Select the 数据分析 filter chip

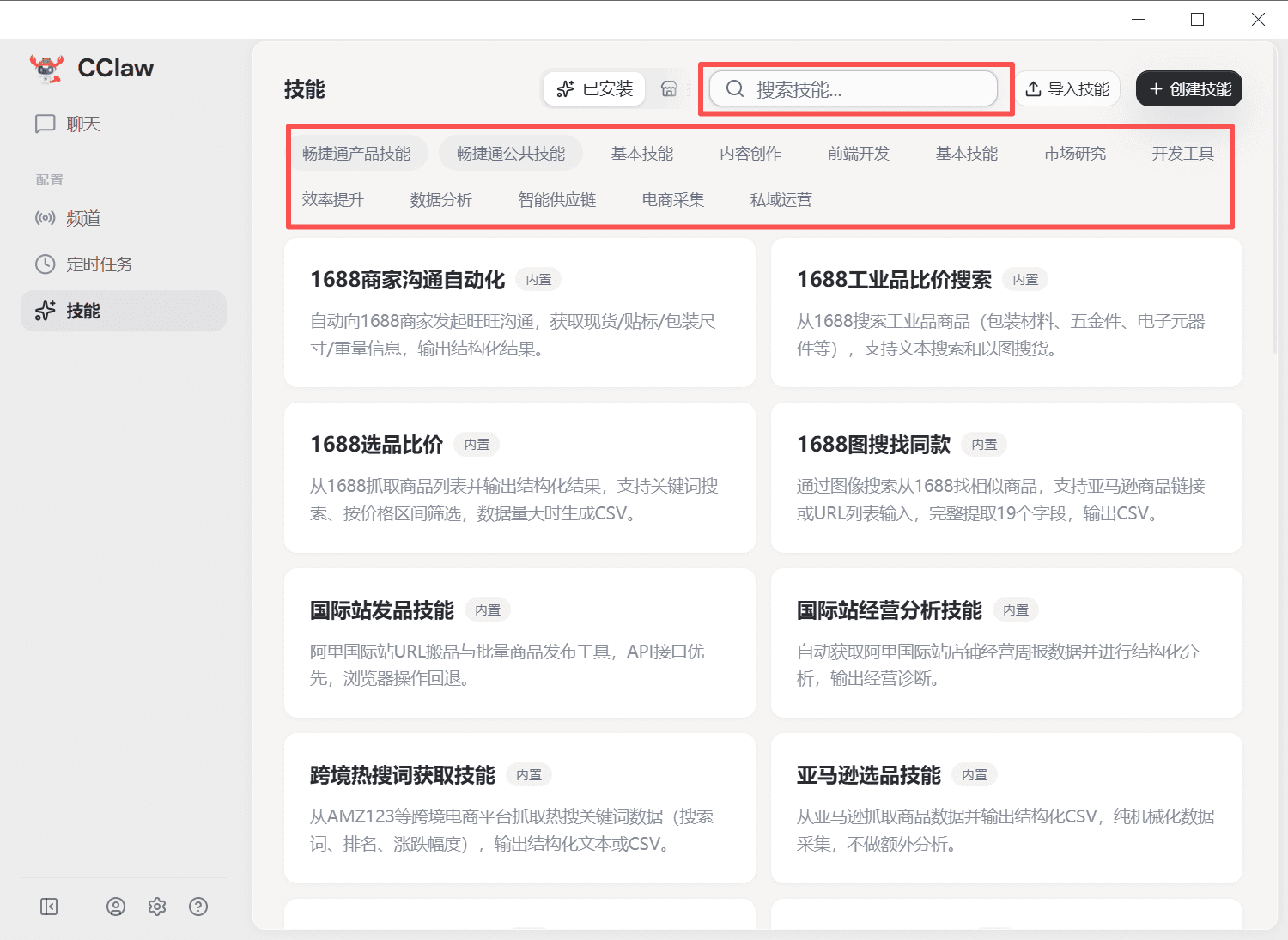point(441,199)
